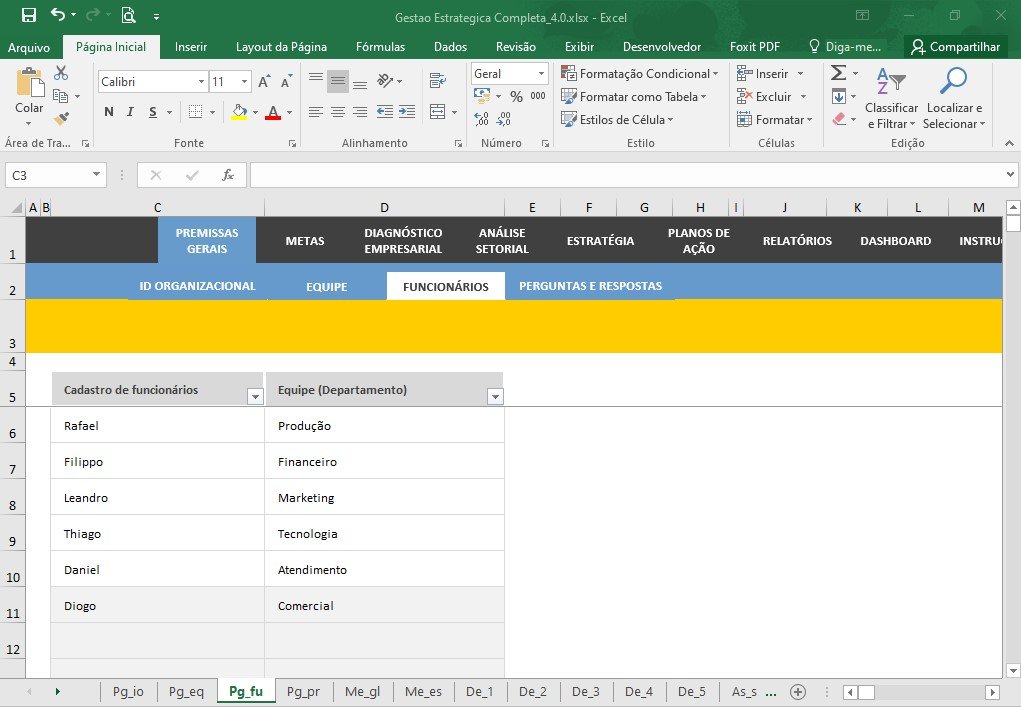Image resolution: width=1021 pixels, height=707 pixels.
Task: Expand the Geral number format dropdown
Action: click(541, 74)
